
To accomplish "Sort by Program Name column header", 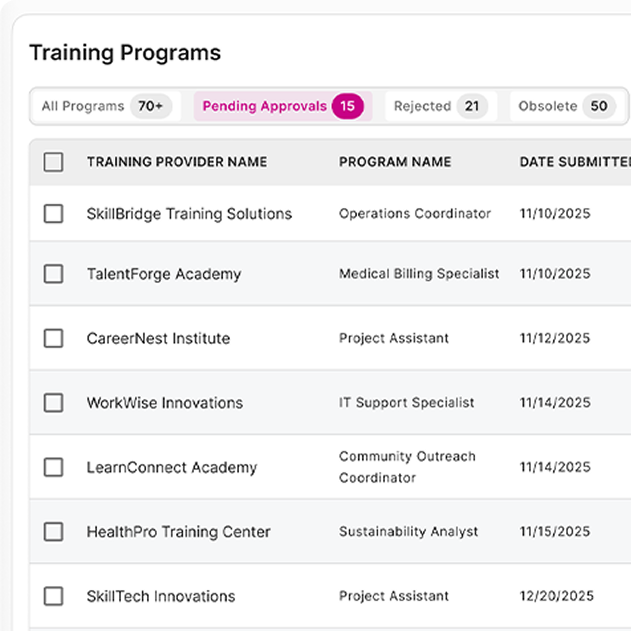I will (x=395, y=162).
